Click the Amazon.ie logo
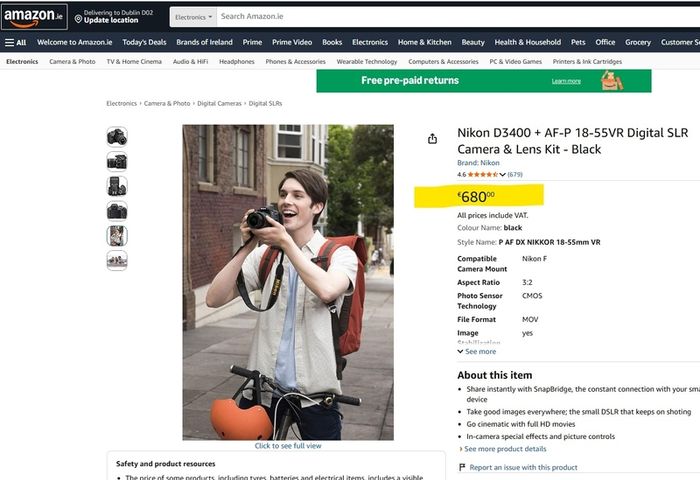This screenshot has width=700, height=480. [x=34, y=17]
